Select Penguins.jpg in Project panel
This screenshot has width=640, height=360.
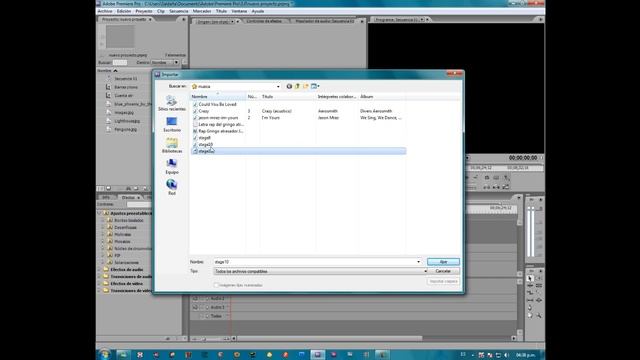(125, 129)
